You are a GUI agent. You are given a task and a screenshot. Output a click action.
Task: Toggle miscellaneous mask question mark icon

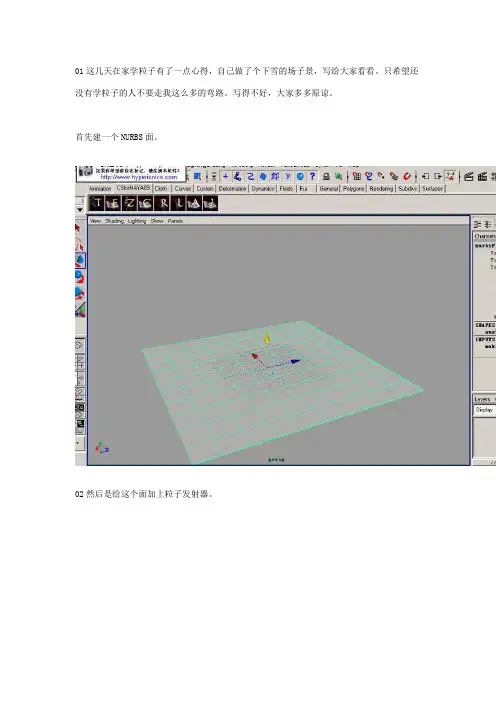coord(312,176)
